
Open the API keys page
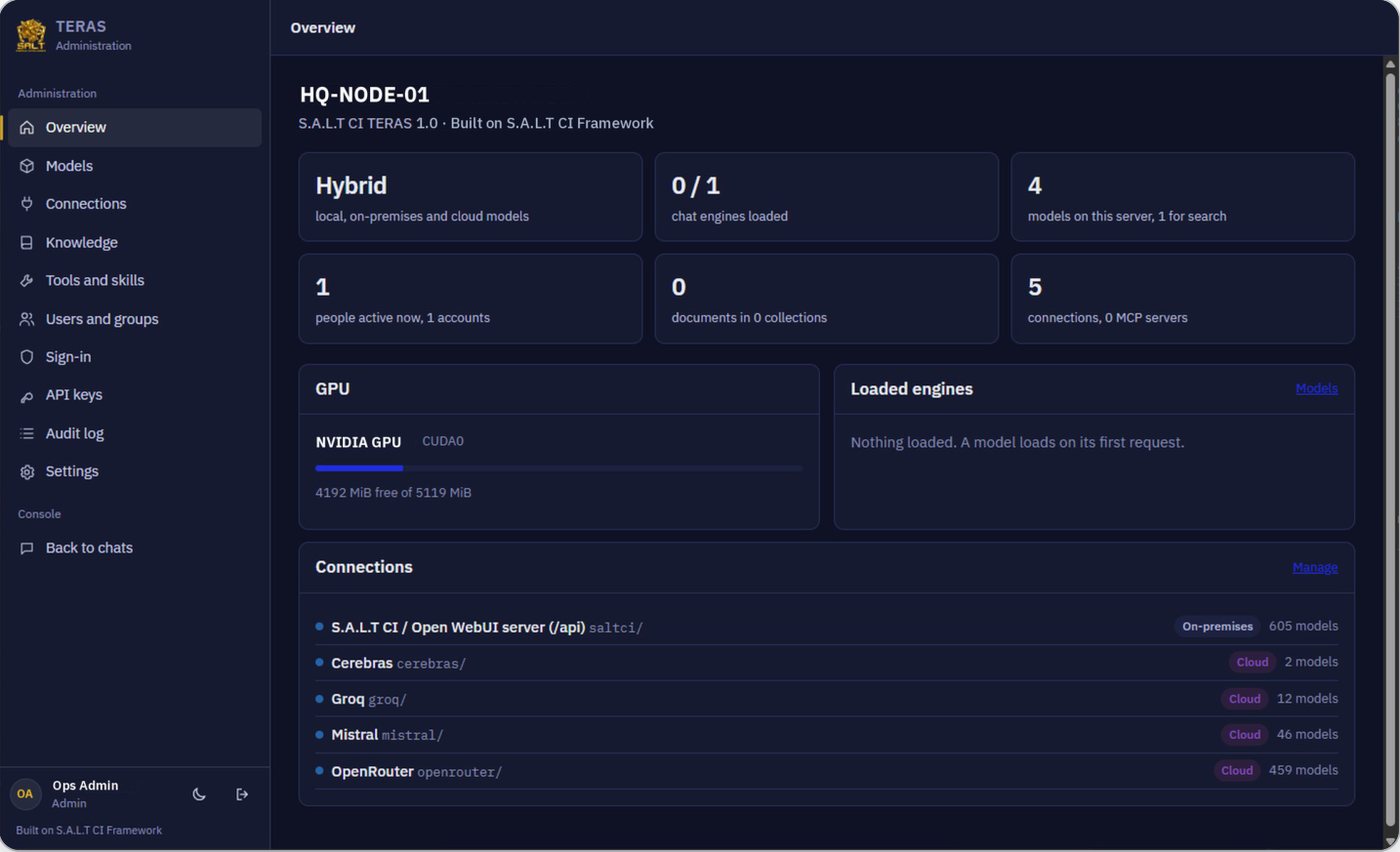[x=135, y=395]
